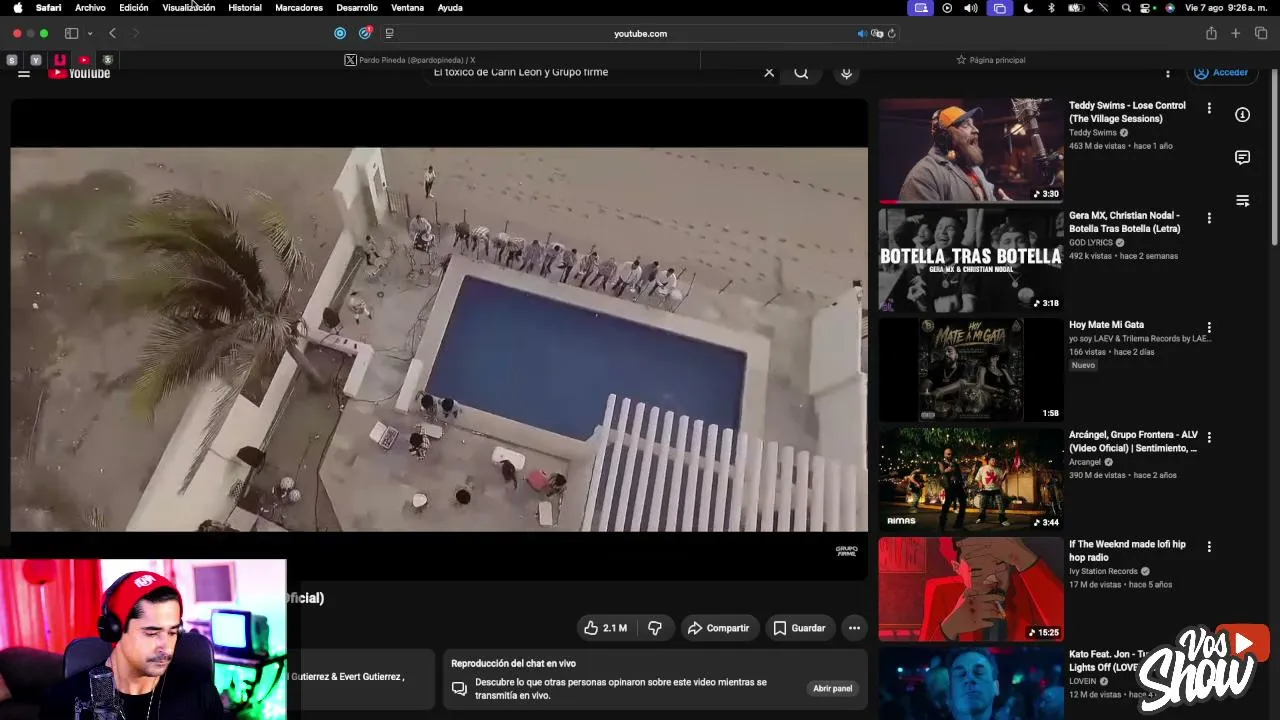Mute this tab via address bar speaker
The width and height of the screenshot is (1280, 720).
[862, 33]
